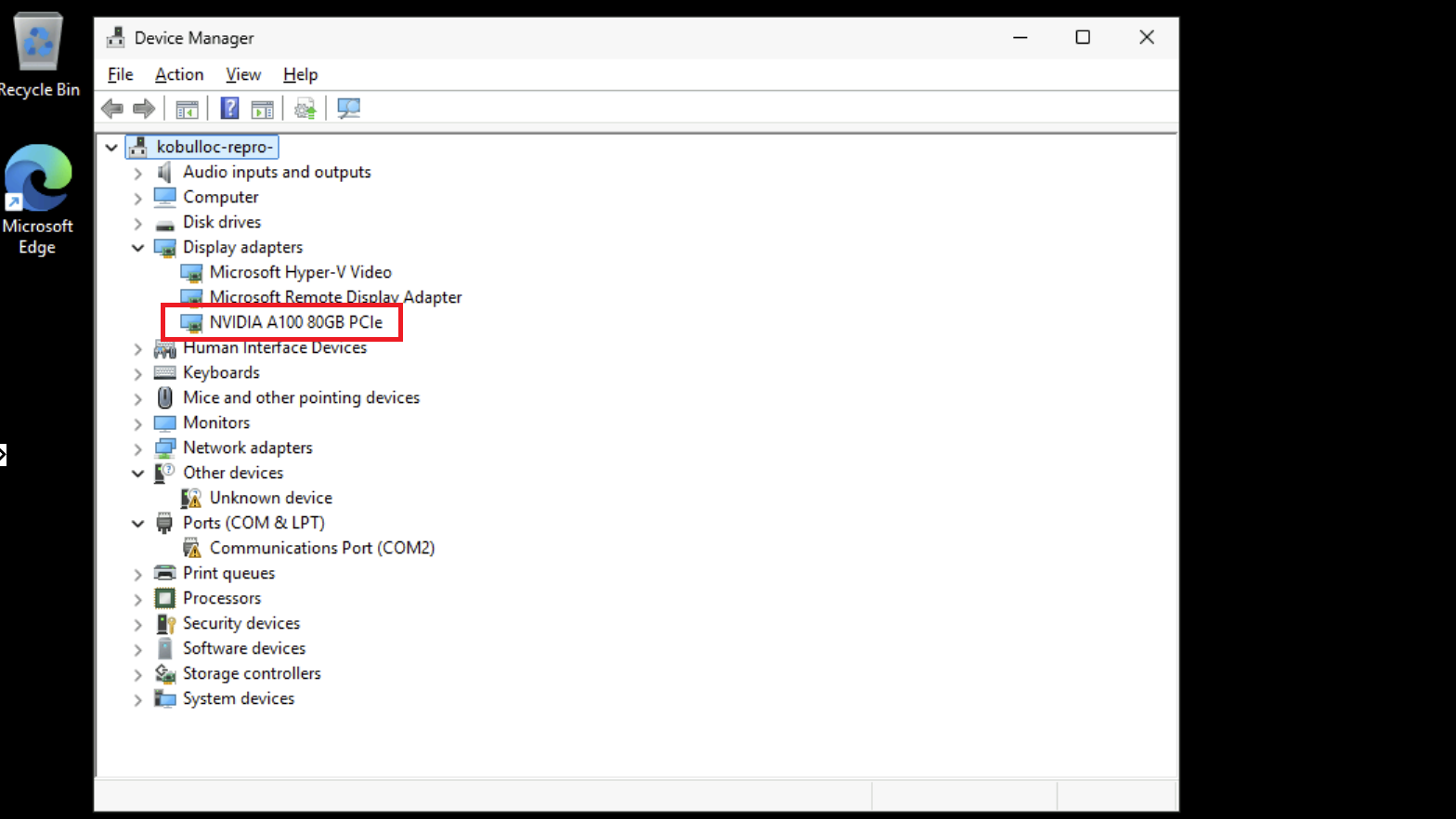Viewport: 1456px width, 819px height.
Task: Toggle the Show/Hide Console Tree toolbar icon
Action: click(188, 109)
